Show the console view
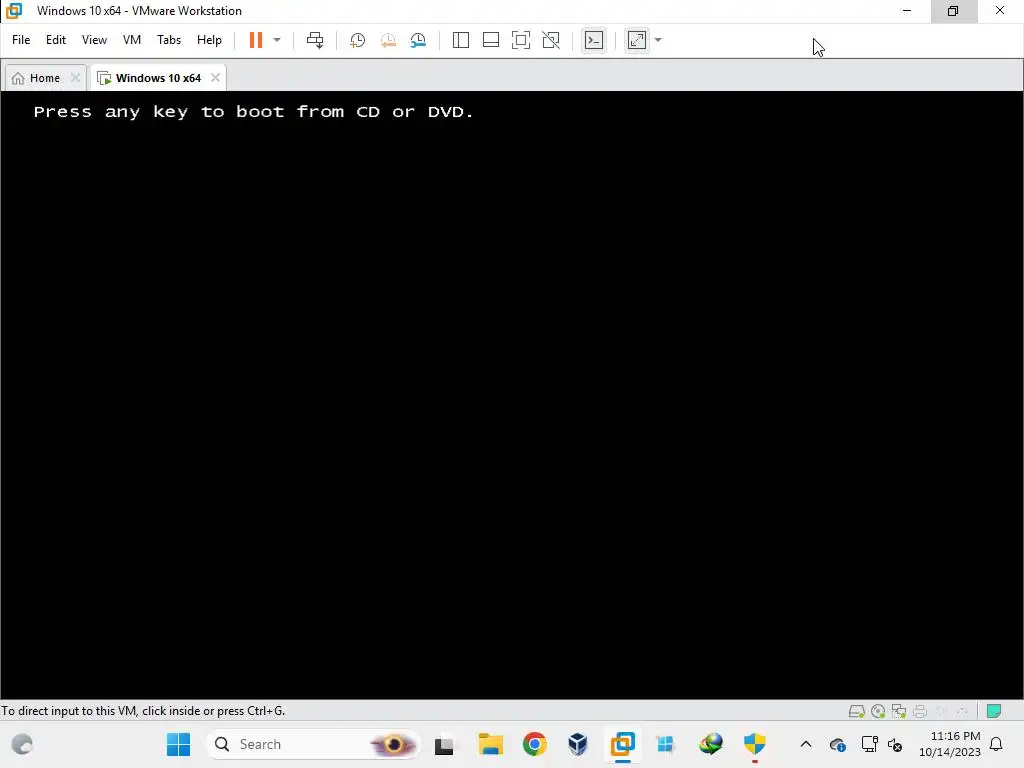Screen dimensions: 1024x768 click(x=594, y=40)
